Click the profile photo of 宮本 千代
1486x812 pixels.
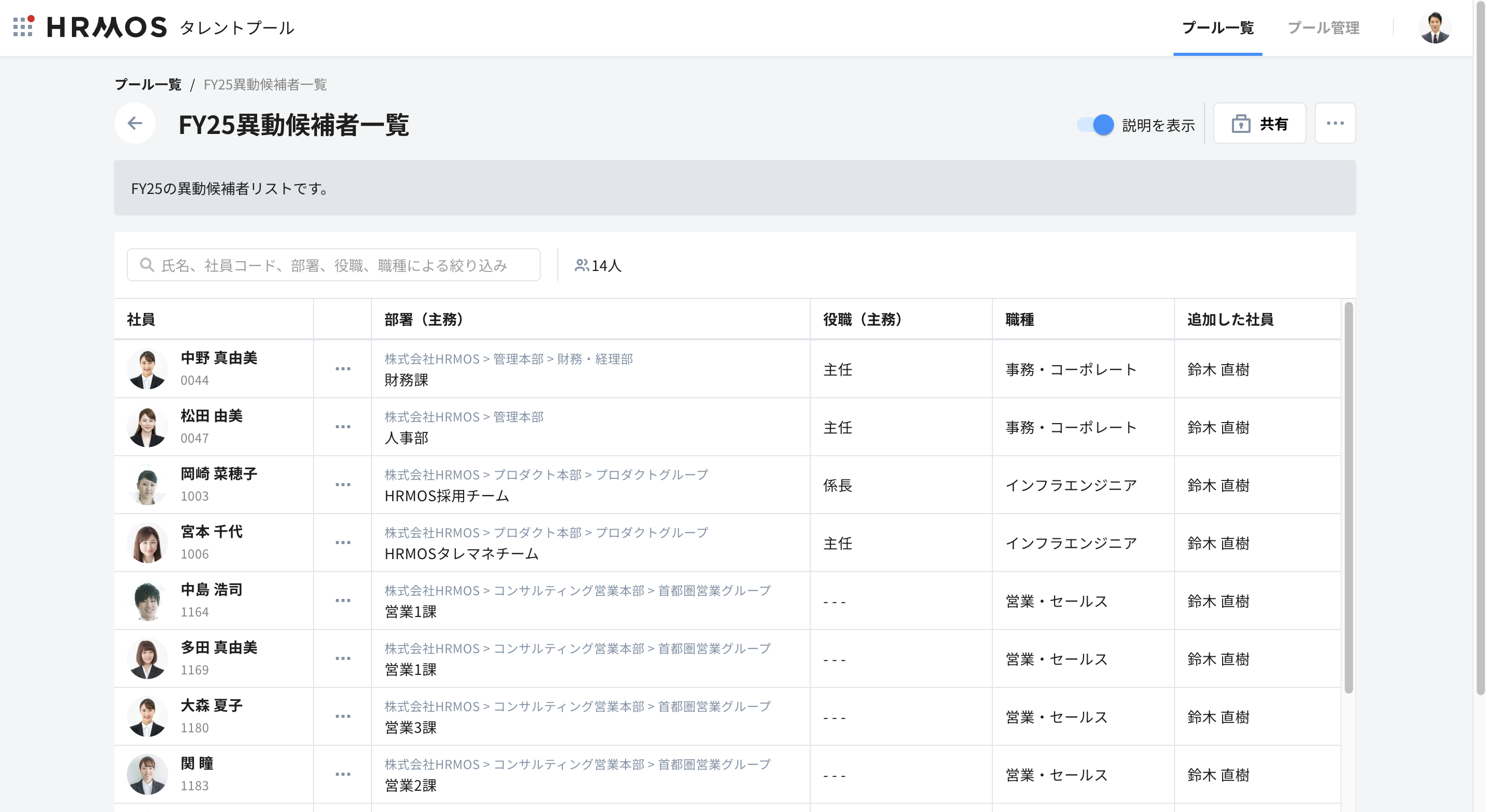[147, 543]
